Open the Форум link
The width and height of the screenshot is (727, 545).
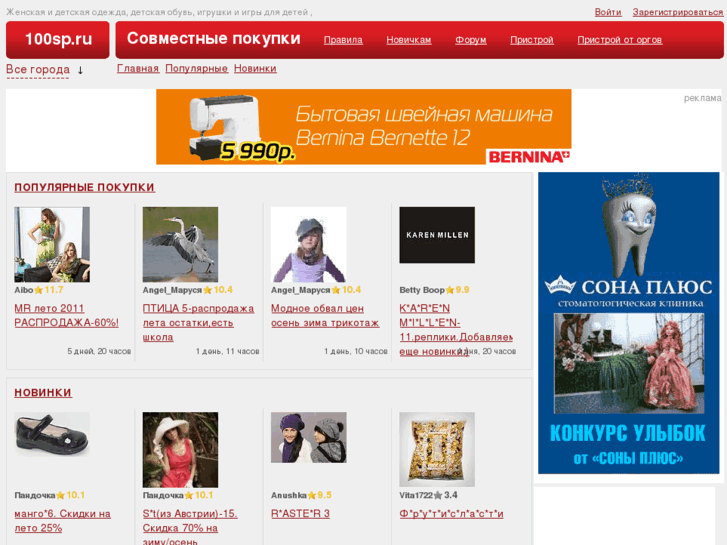point(471,40)
